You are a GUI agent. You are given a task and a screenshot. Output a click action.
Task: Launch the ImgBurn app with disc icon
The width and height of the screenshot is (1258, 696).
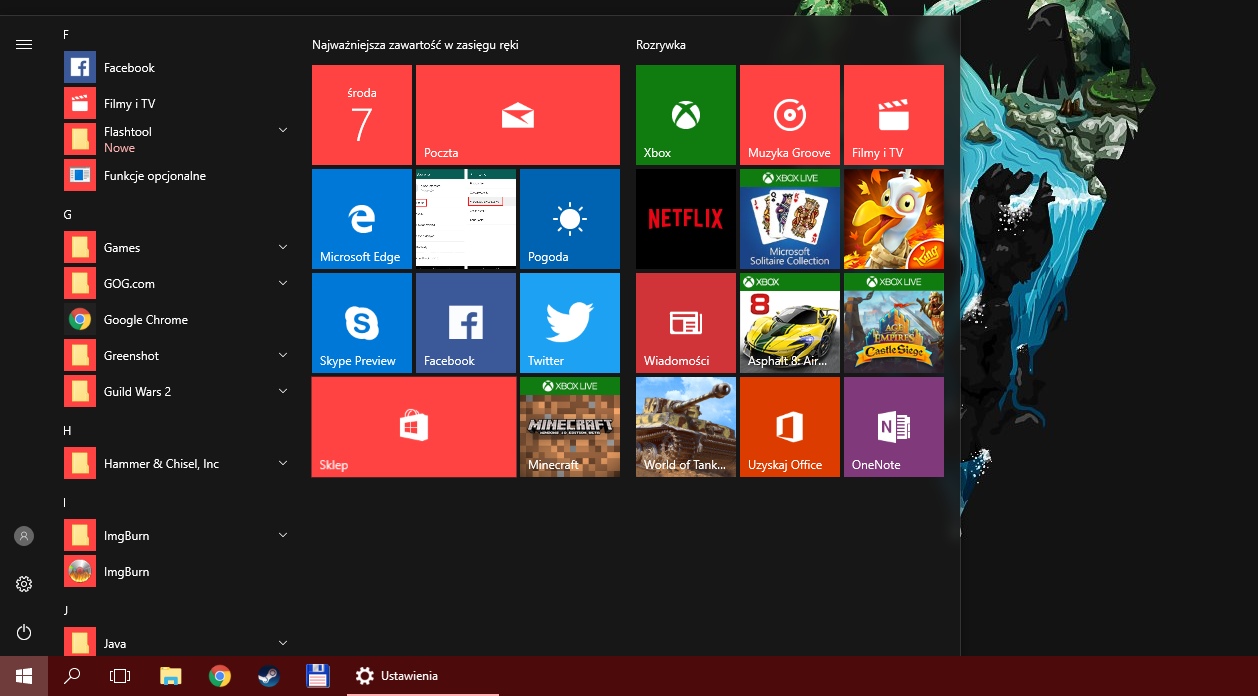point(176,572)
